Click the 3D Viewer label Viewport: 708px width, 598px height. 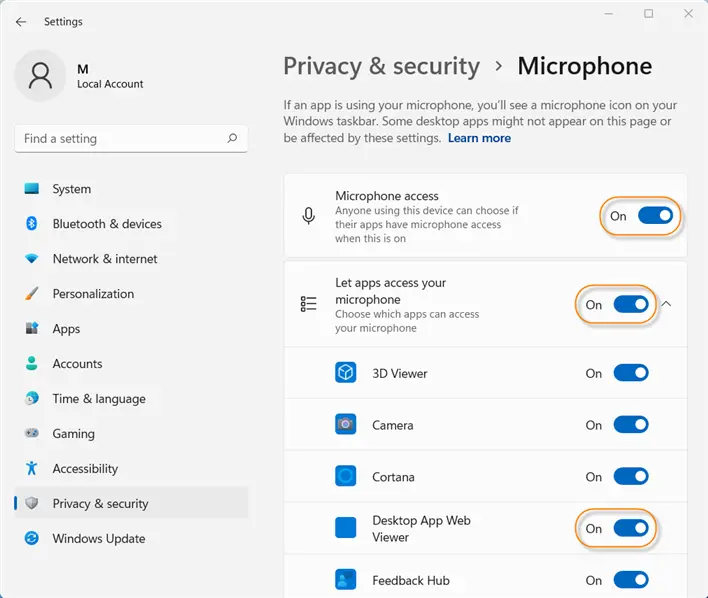point(400,374)
